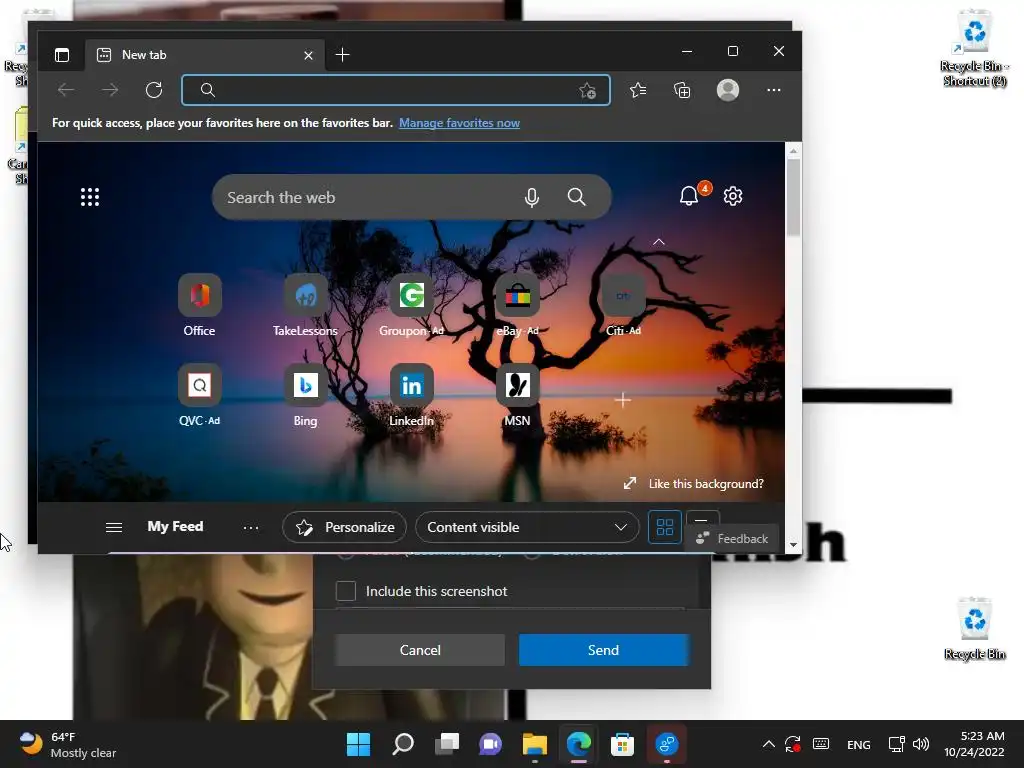
Task: Open new tab page settings gear
Action: click(x=733, y=196)
